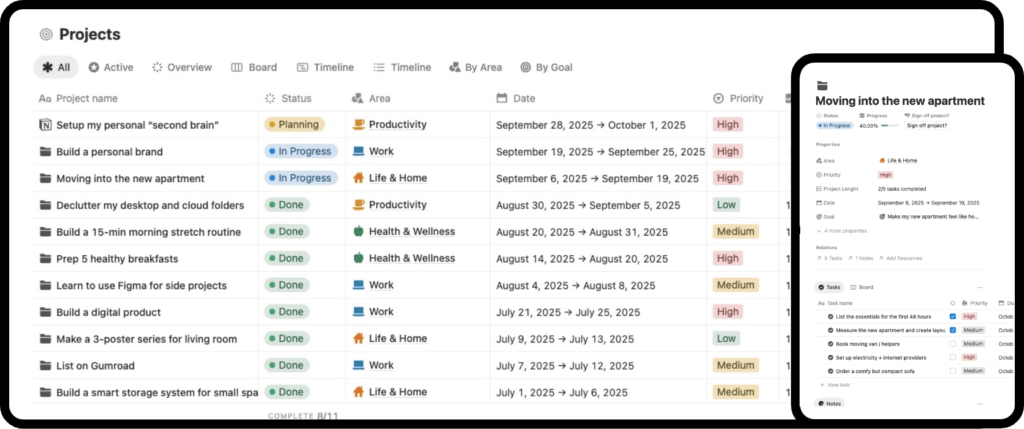
Task: Uncheck List the essentials task checkbox
Action: 953,317
